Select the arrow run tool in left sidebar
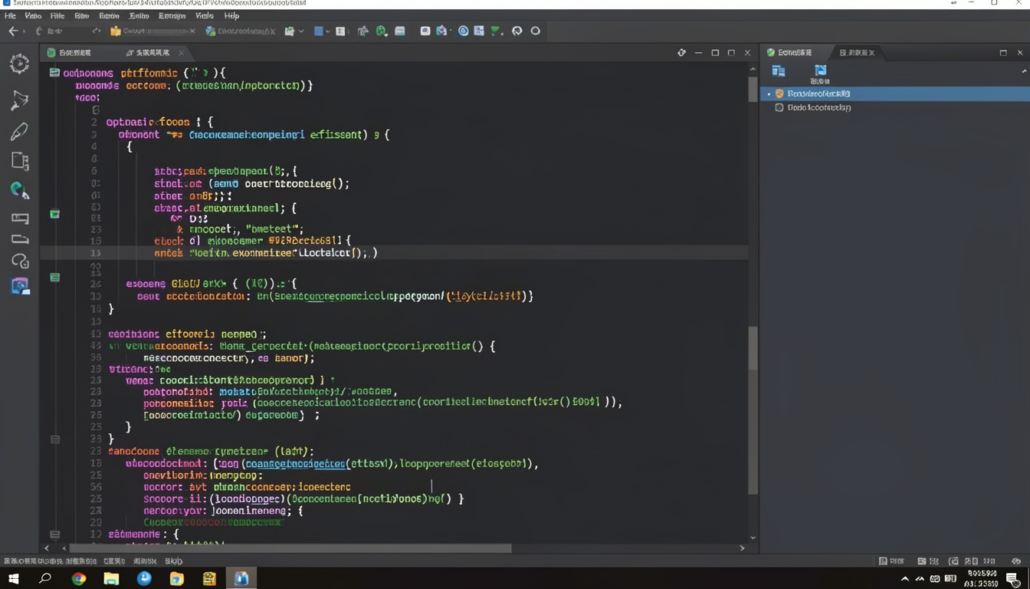The height and width of the screenshot is (589, 1030). click(19, 100)
